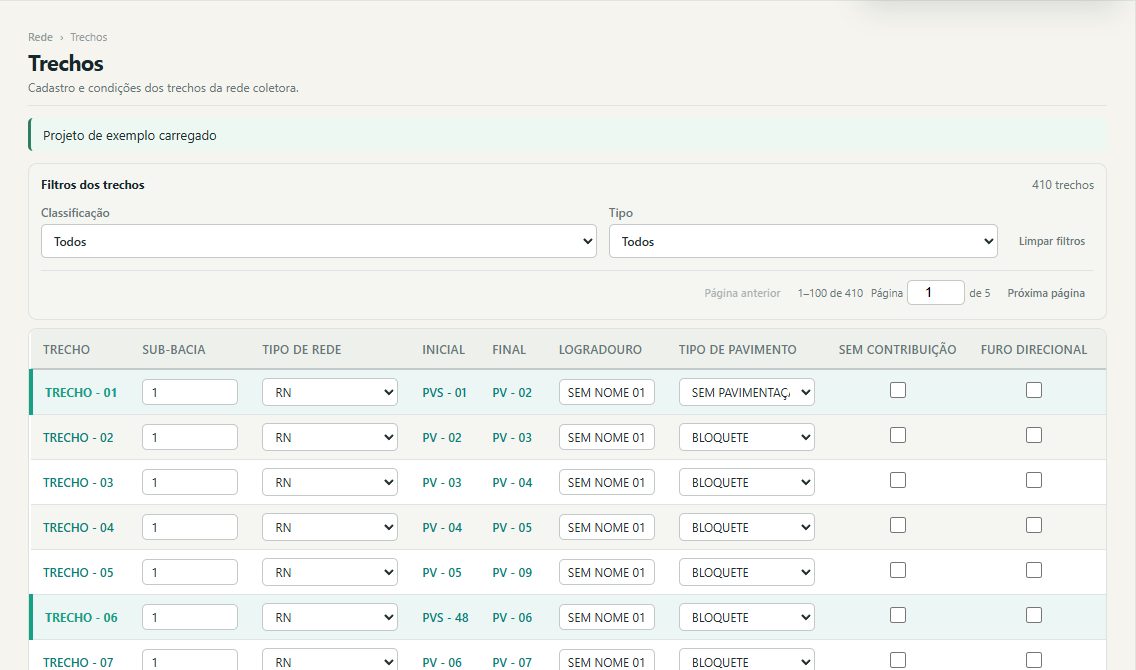Tick Sem Contribuição for TRECHO - 01
The image size is (1136, 670).
click(x=898, y=390)
